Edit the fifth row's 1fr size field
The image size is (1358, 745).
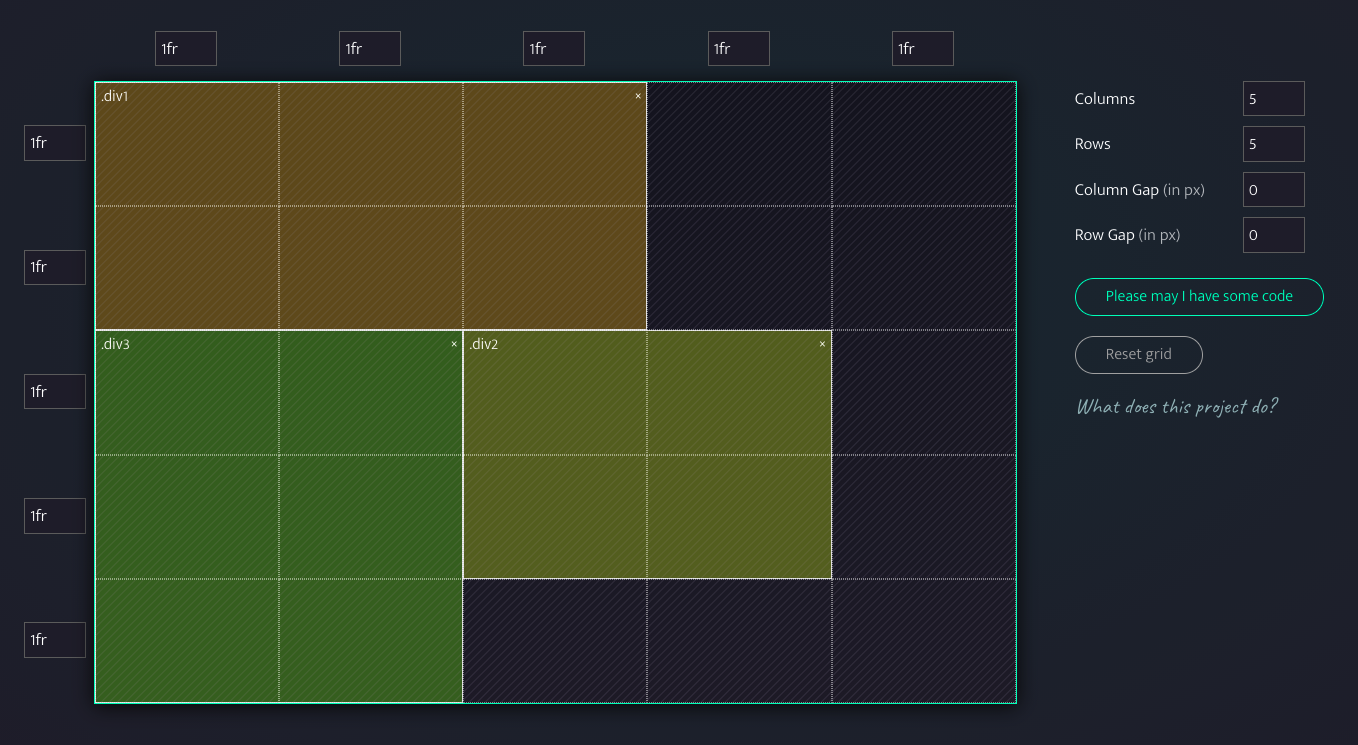pyautogui.click(x=55, y=640)
